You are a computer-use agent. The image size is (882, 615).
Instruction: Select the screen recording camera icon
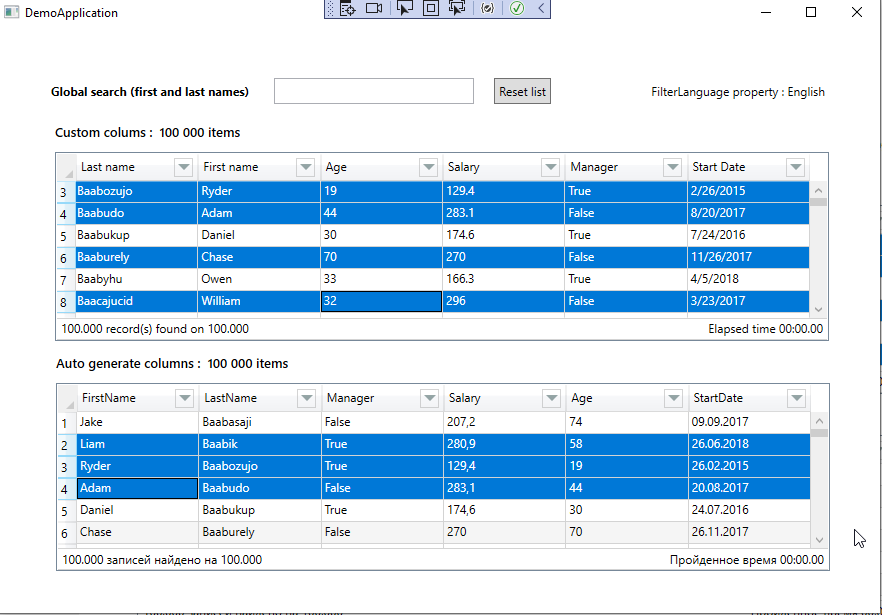(375, 9)
